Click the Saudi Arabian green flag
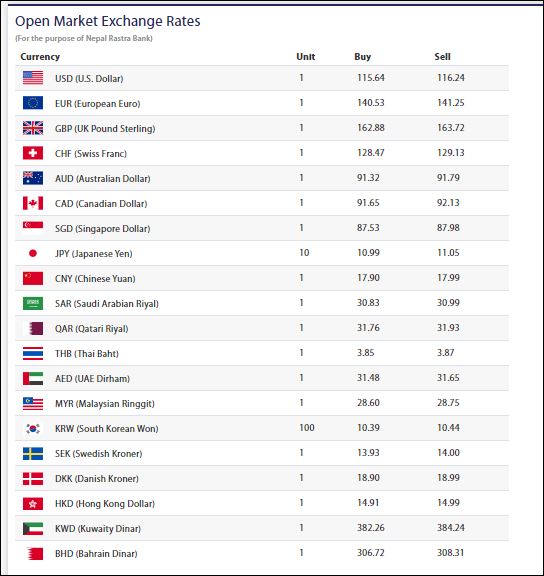 (x=33, y=303)
